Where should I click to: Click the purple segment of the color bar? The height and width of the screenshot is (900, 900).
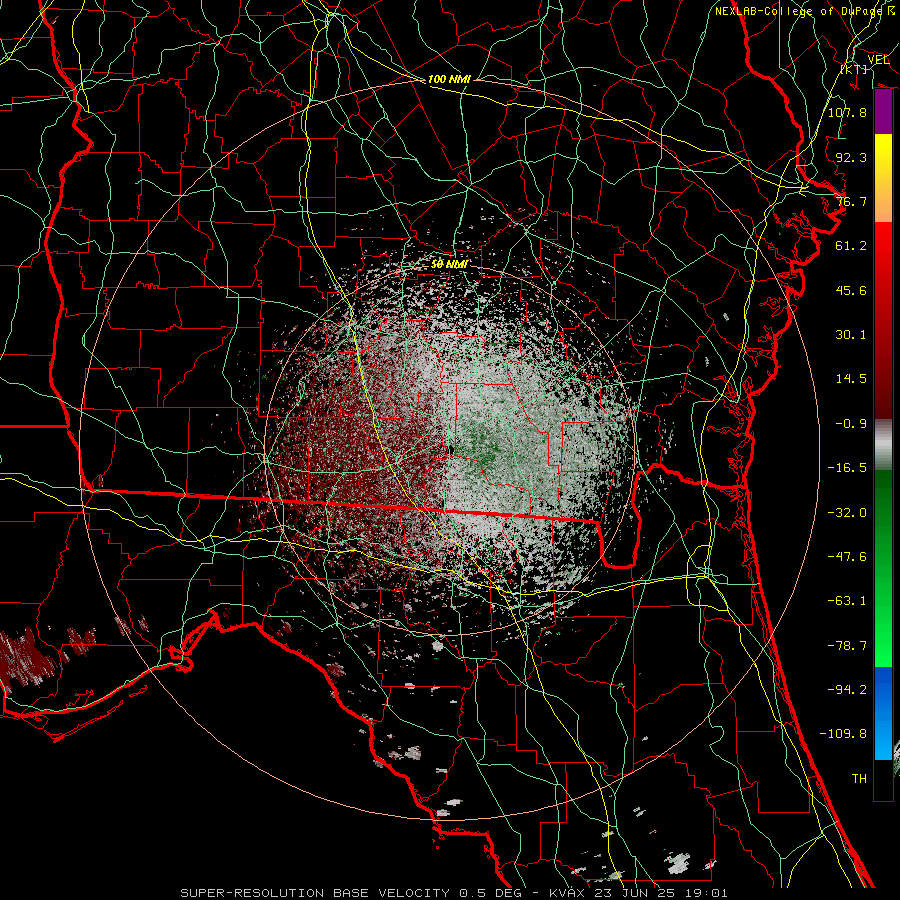[x=883, y=112]
